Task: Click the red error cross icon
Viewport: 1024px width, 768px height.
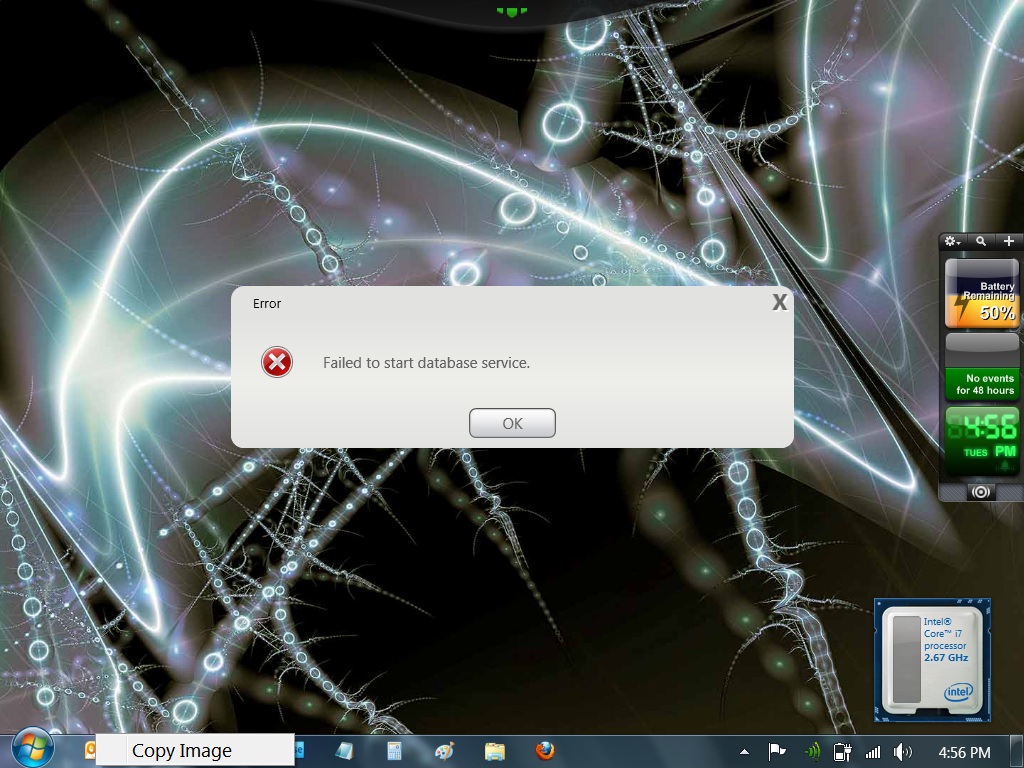Action: 277,362
